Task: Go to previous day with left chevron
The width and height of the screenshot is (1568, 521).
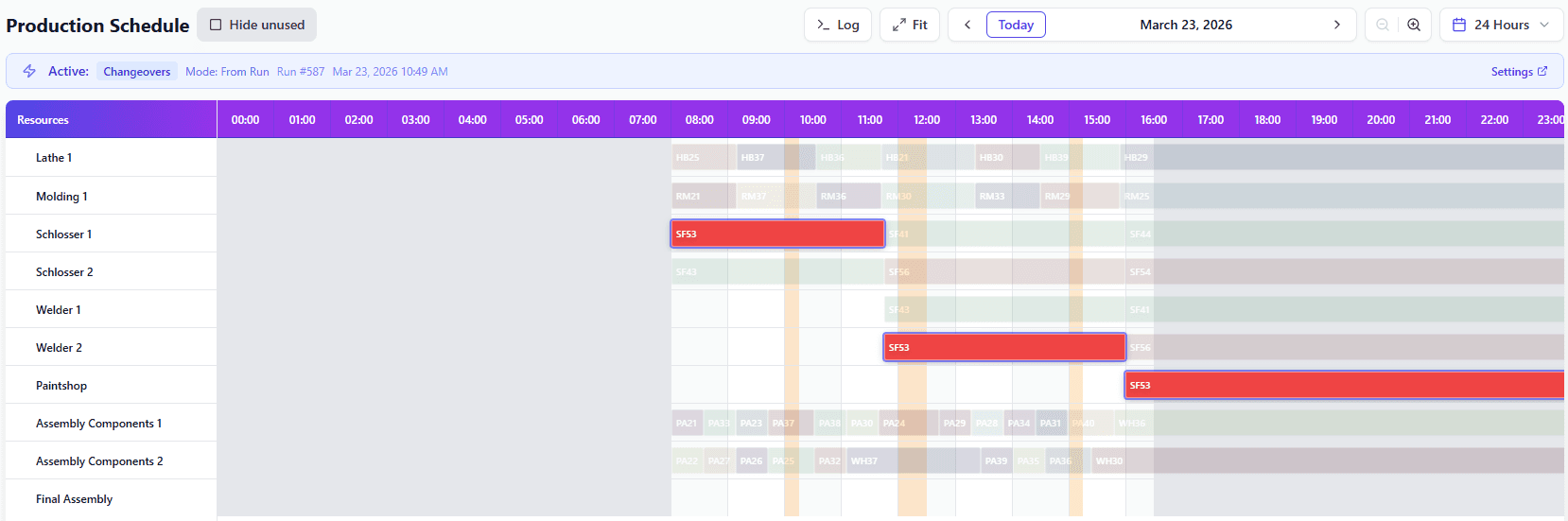Action: (x=967, y=25)
